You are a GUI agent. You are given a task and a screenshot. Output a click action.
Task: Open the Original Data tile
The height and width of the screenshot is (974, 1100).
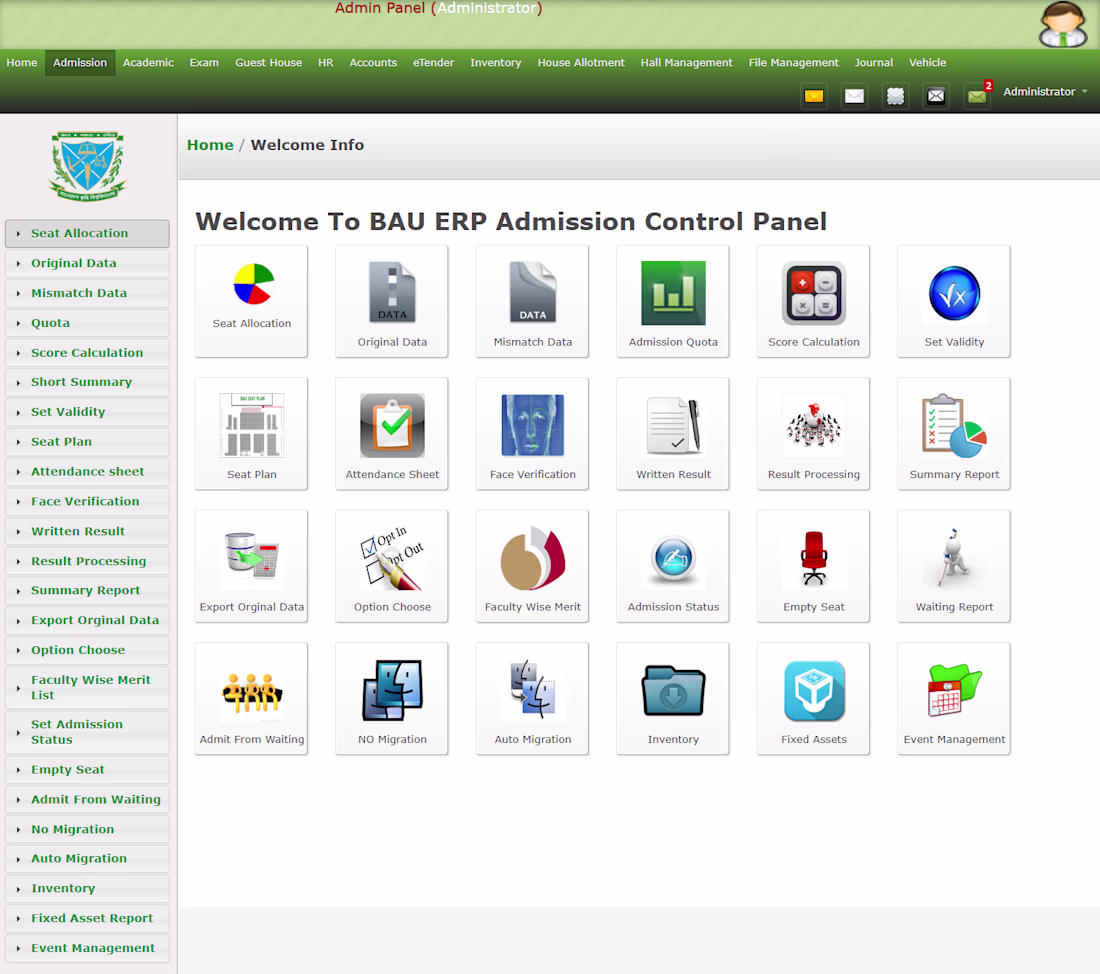coord(391,301)
